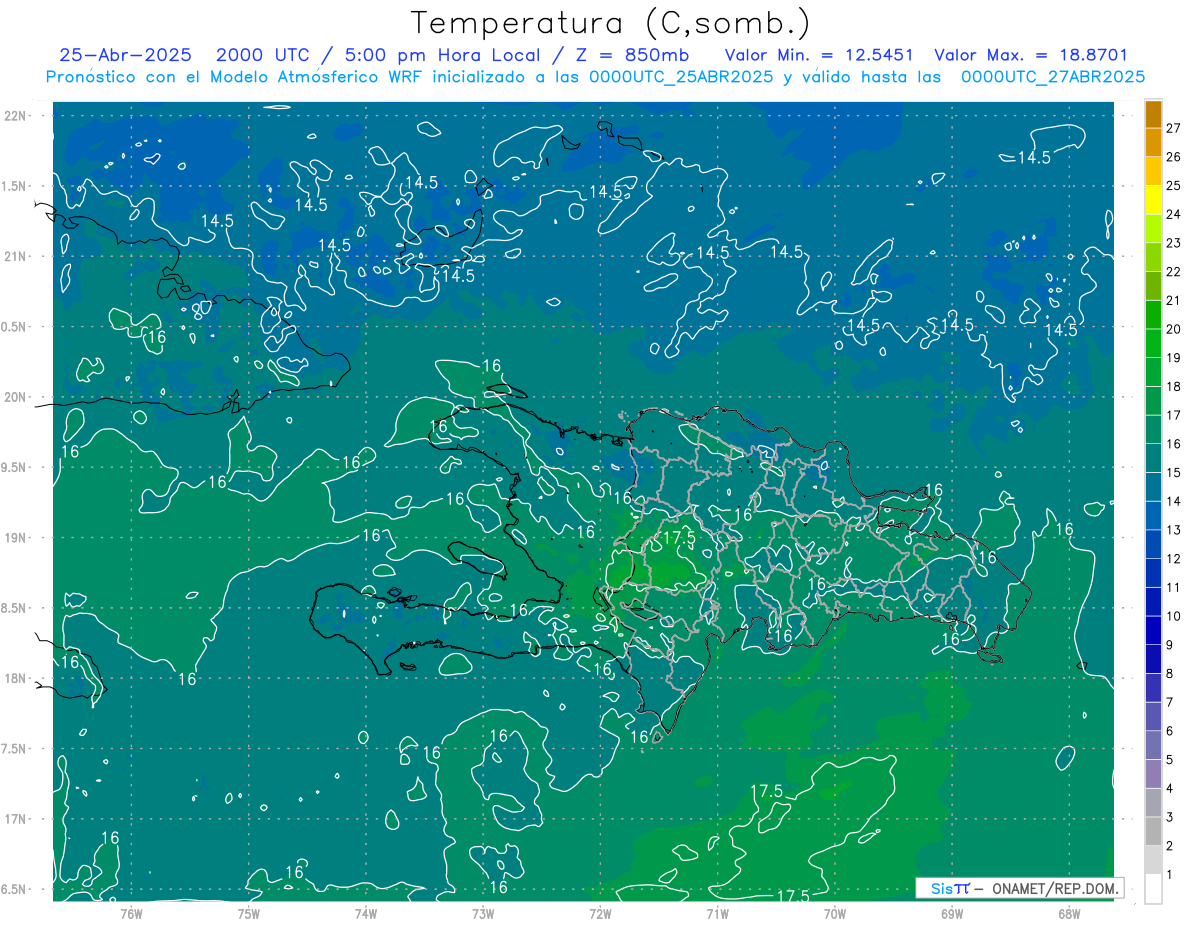The width and height of the screenshot is (1200, 927).
Task: Click the '69W' longitude axis label
Action: [x=952, y=913]
